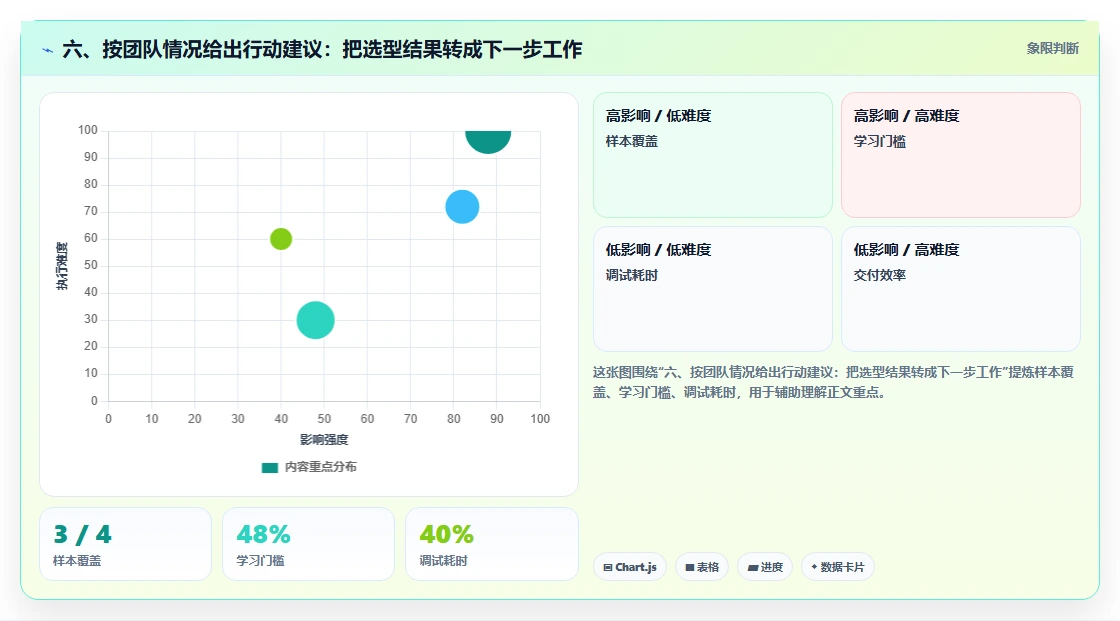The image size is (1120, 621).
Task: Click the 执行难度 y-axis title
Action: (62, 266)
